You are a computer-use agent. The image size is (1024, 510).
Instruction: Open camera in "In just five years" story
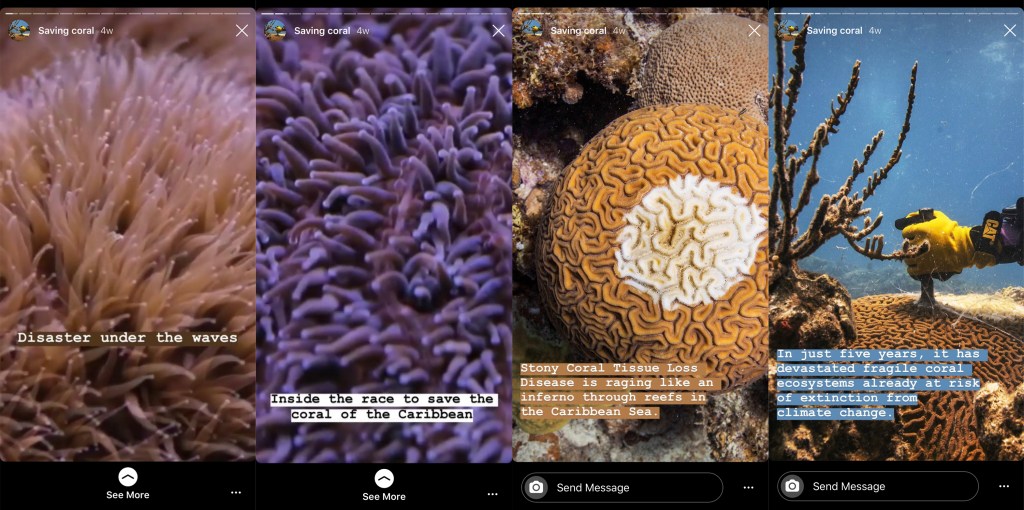point(793,486)
